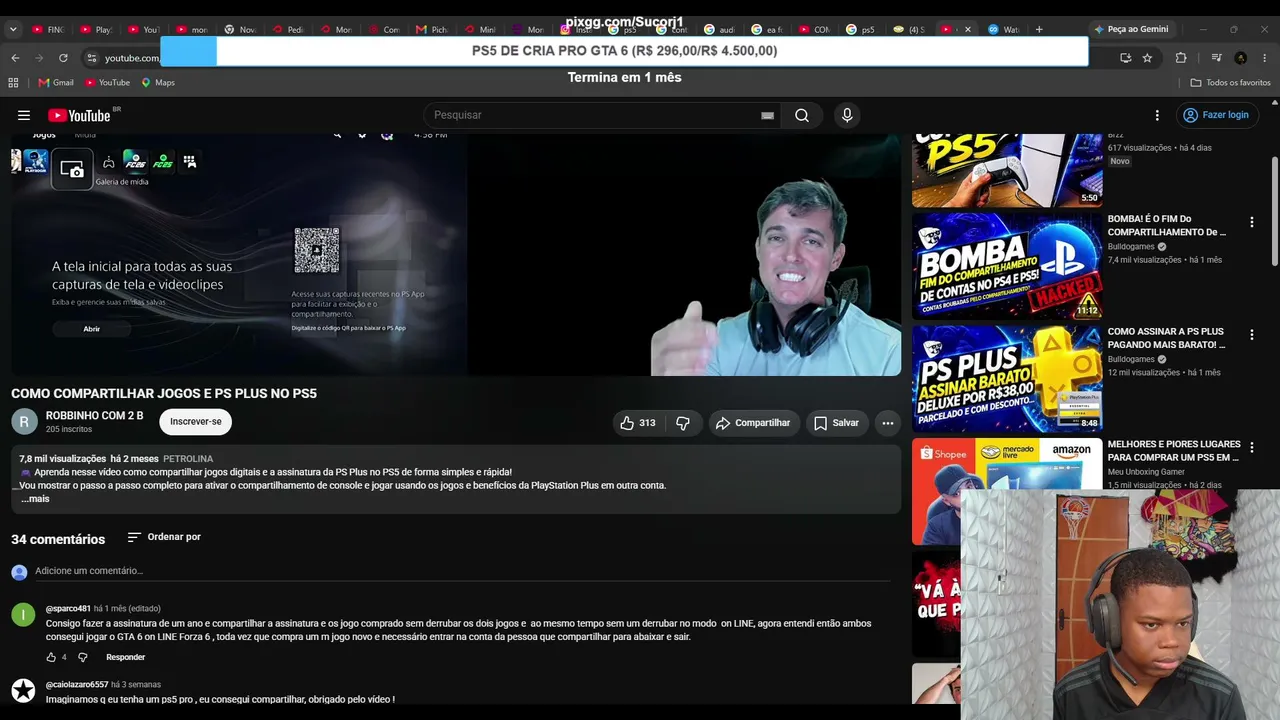Image resolution: width=1280 pixels, height=720 pixels.
Task: Click the Inscrever-se subscribe button
Action: point(196,422)
